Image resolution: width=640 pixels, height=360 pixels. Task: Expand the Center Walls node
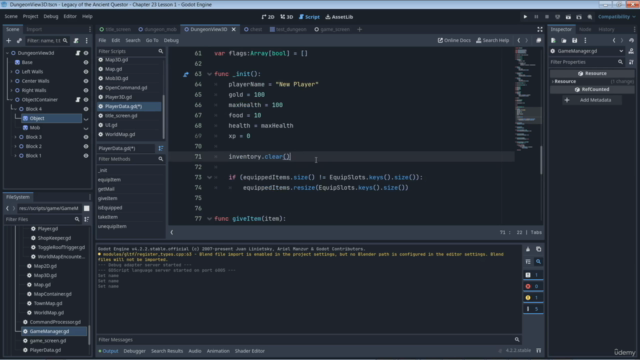tap(11, 81)
